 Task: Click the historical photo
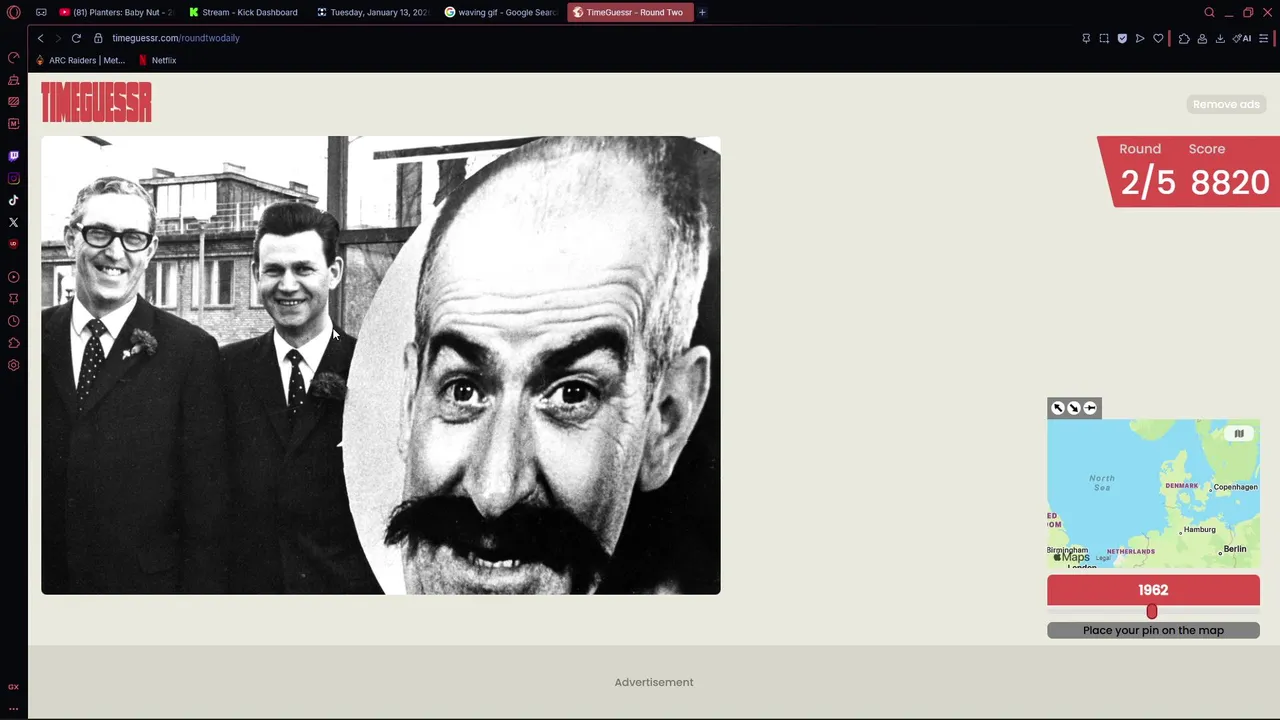380,365
